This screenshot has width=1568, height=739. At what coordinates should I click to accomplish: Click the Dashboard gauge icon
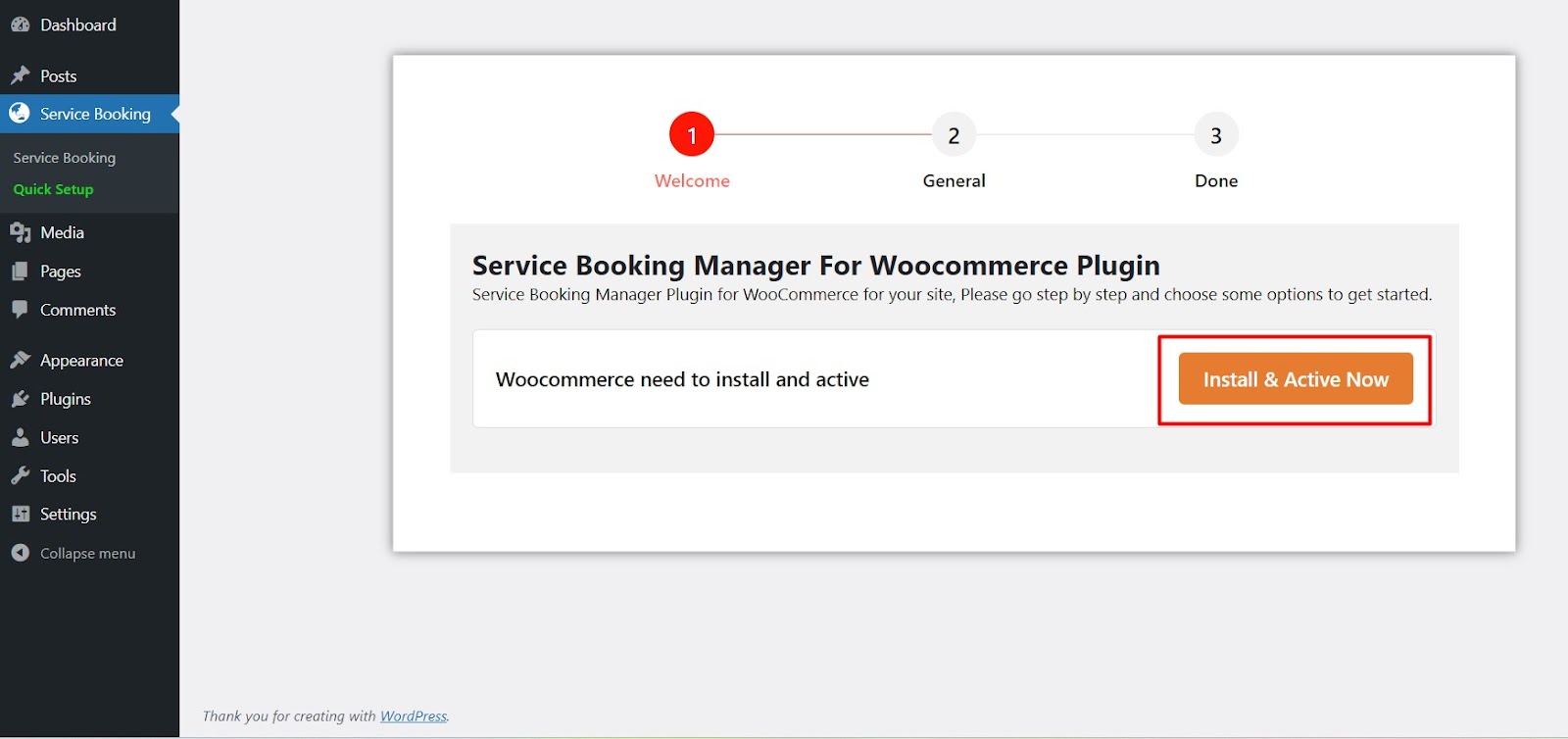tap(20, 25)
